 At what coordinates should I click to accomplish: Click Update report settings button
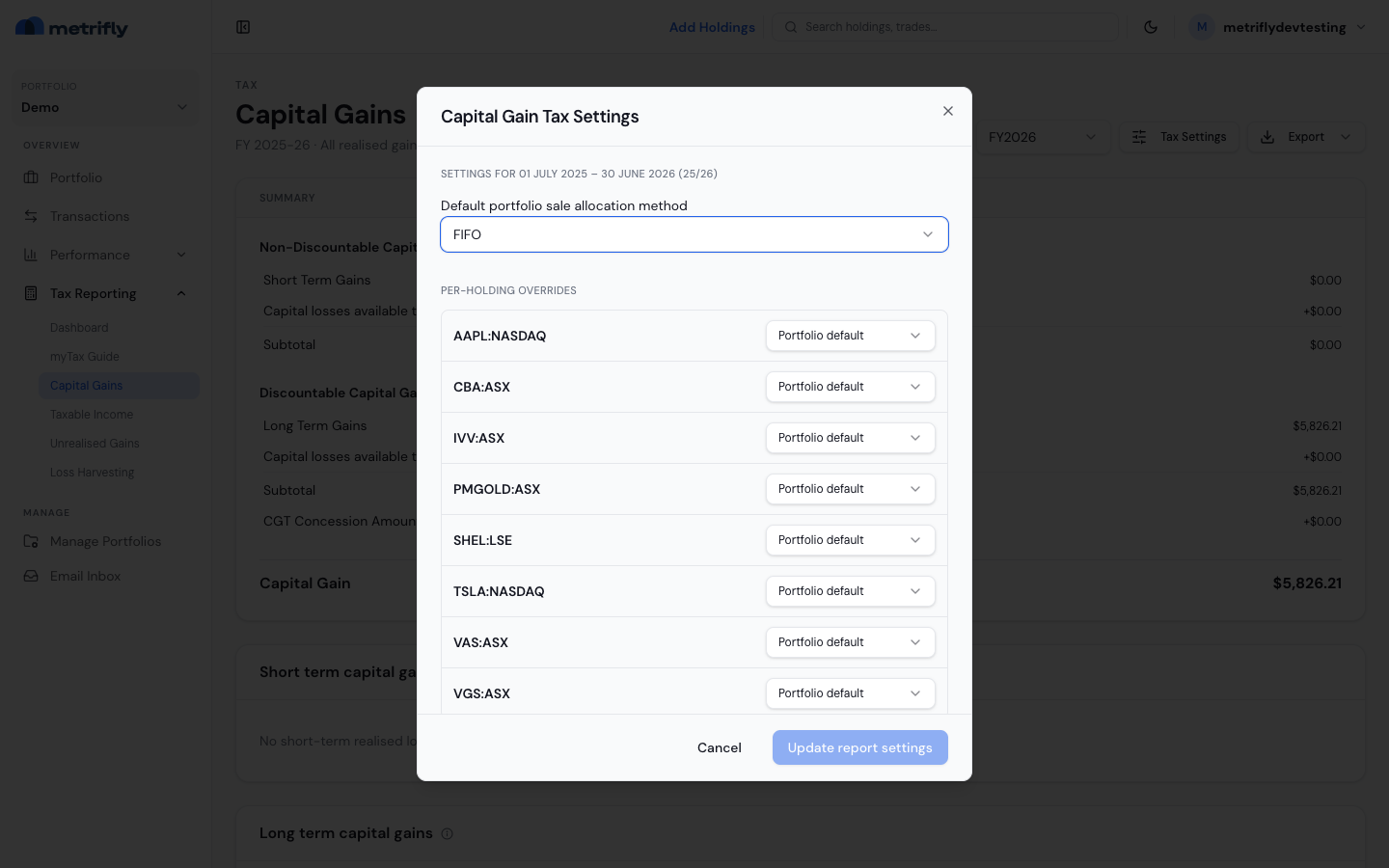860,747
